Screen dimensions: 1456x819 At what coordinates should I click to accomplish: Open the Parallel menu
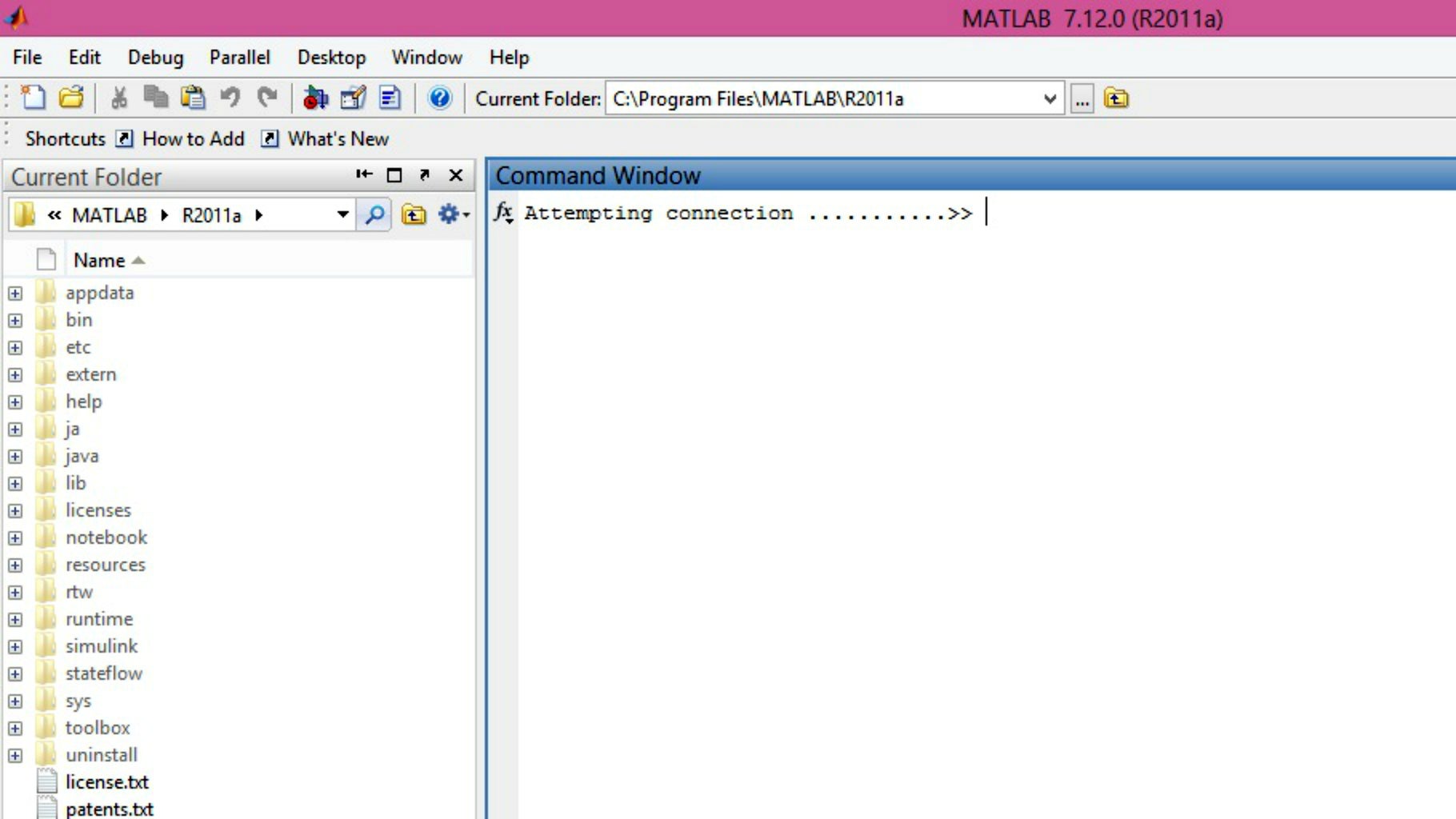point(239,57)
